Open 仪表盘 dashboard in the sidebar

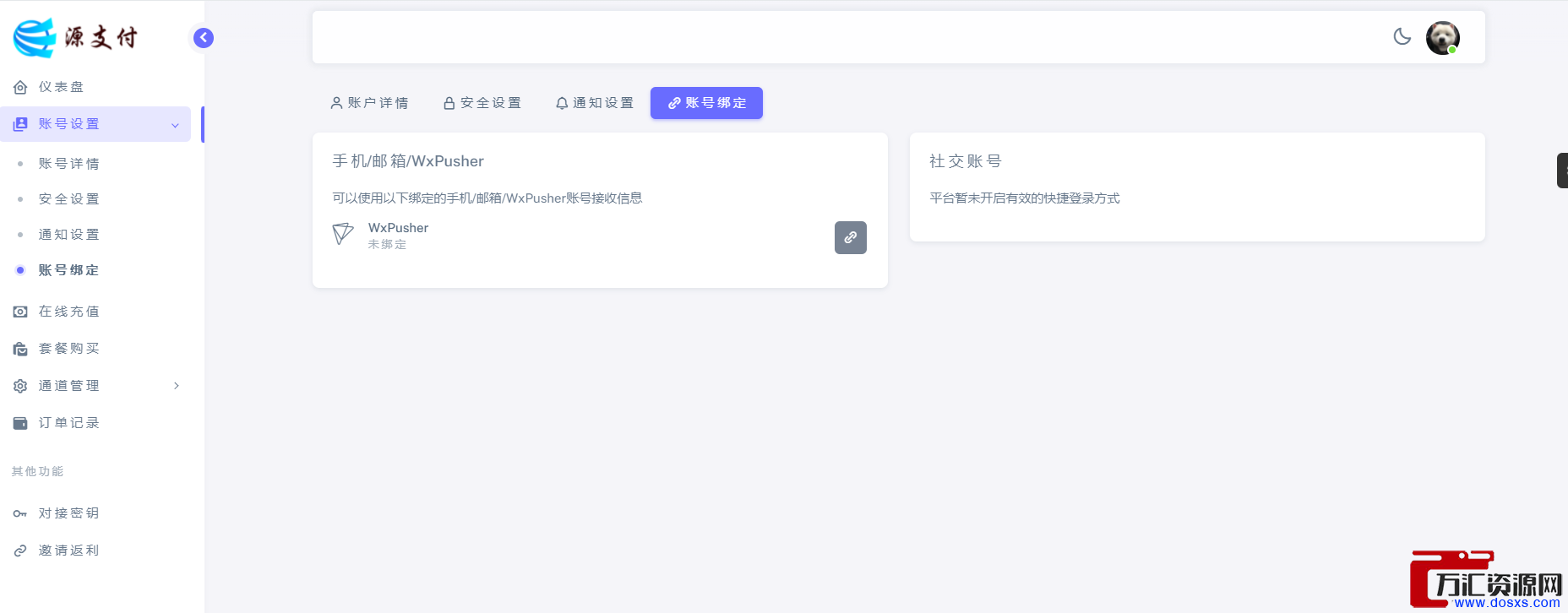point(95,87)
